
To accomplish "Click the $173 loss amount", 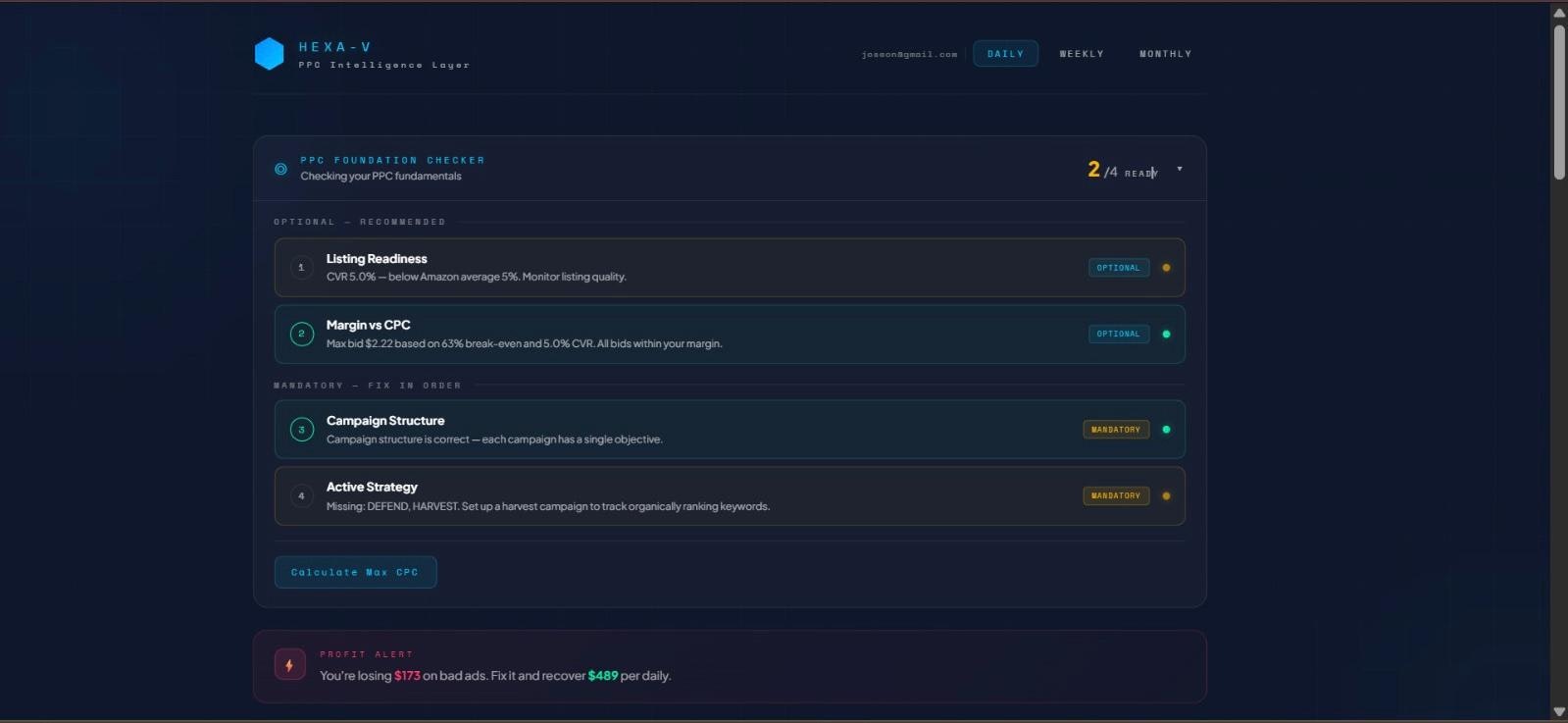I will pyautogui.click(x=407, y=676).
